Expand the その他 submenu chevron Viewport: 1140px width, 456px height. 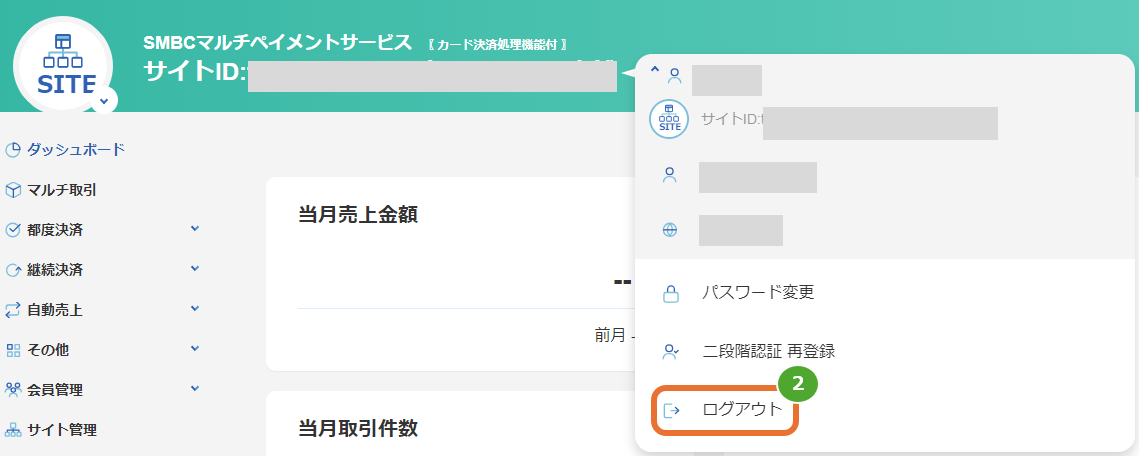(x=194, y=349)
